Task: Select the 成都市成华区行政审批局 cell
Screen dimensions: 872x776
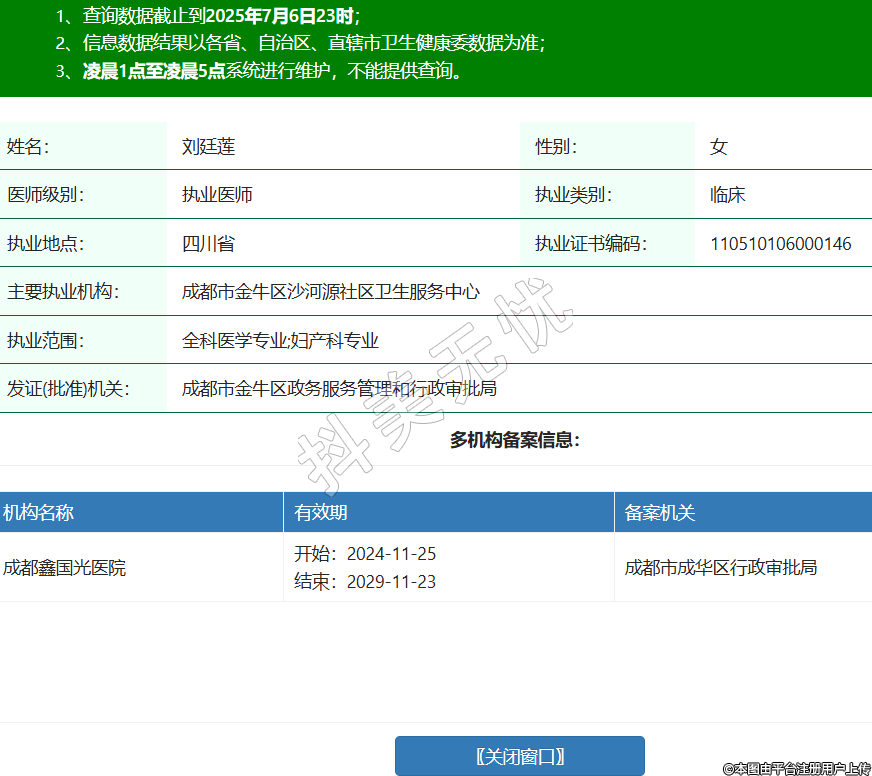Action: (721, 568)
